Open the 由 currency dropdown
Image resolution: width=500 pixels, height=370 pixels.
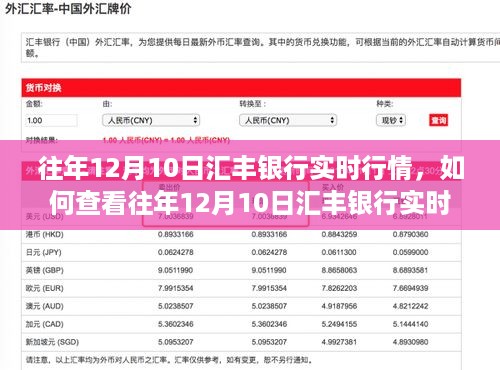151,120
